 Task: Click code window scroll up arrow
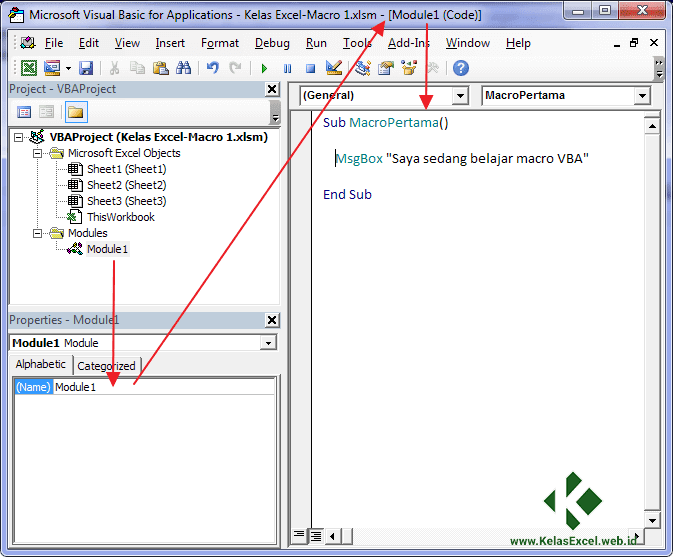pos(652,126)
